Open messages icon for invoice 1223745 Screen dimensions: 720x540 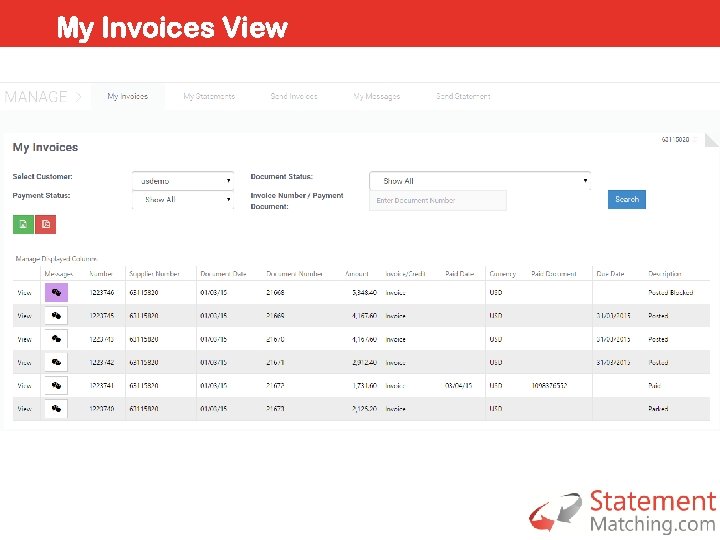56,315
